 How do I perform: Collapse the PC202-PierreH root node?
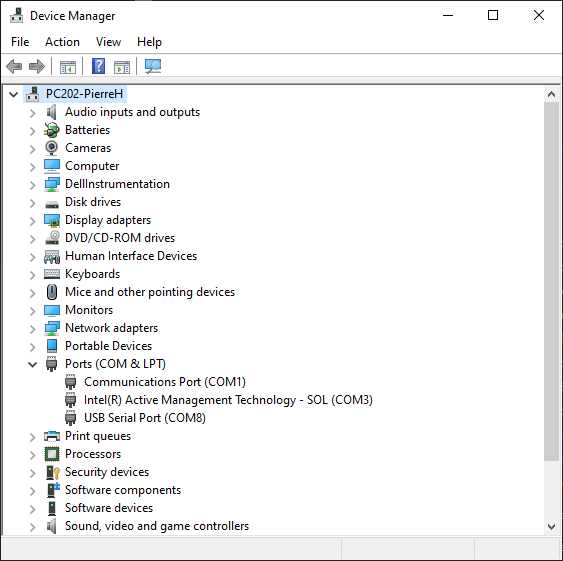(x=14, y=94)
